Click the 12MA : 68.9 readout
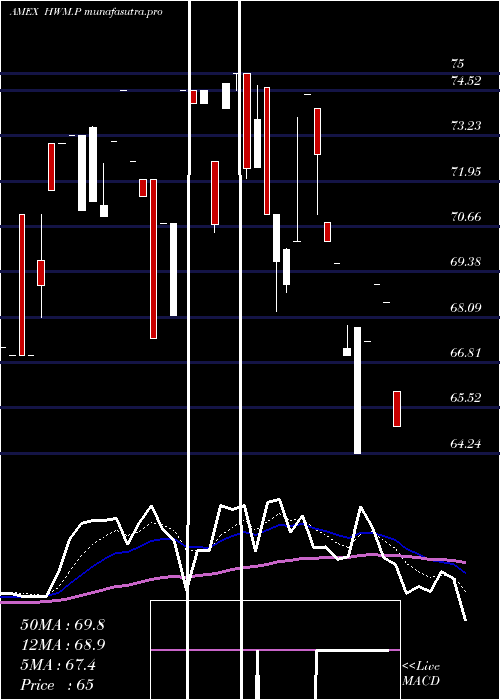Image resolution: width=500 pixels, height=700 pixels. point(62,645)
